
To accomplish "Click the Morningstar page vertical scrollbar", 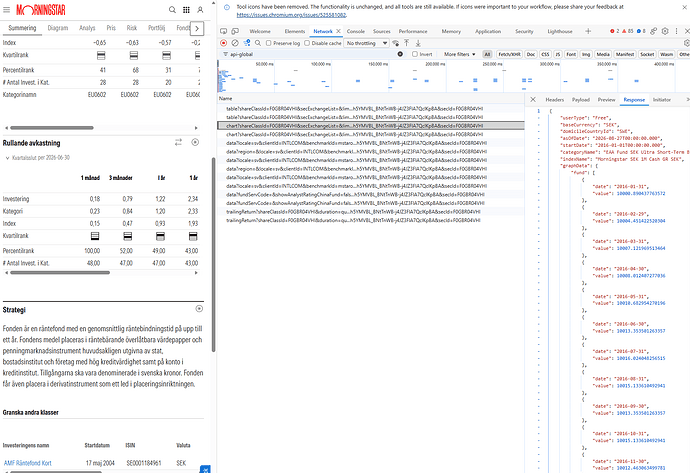I will point(213,254).
